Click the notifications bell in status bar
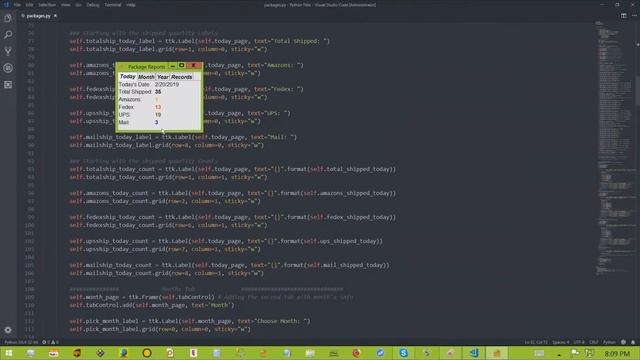 pos(633,342)
